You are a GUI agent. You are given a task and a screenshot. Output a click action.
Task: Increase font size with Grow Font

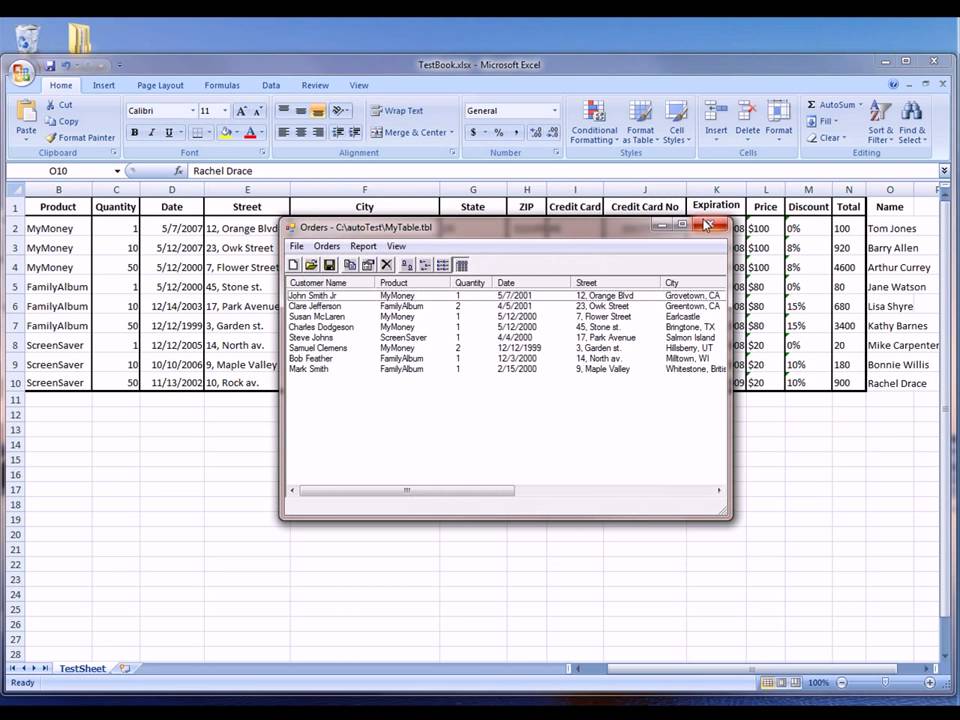coord(241,111)
